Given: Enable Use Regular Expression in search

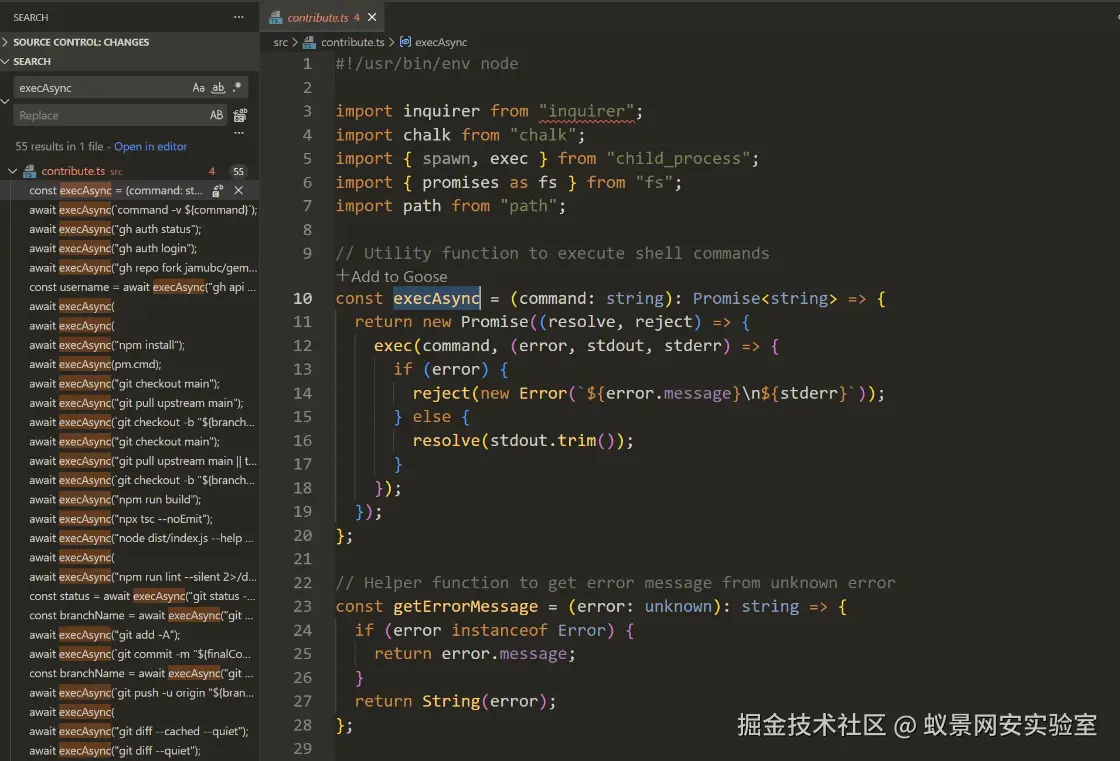Looking at the screenshot, I should (237, 87).
